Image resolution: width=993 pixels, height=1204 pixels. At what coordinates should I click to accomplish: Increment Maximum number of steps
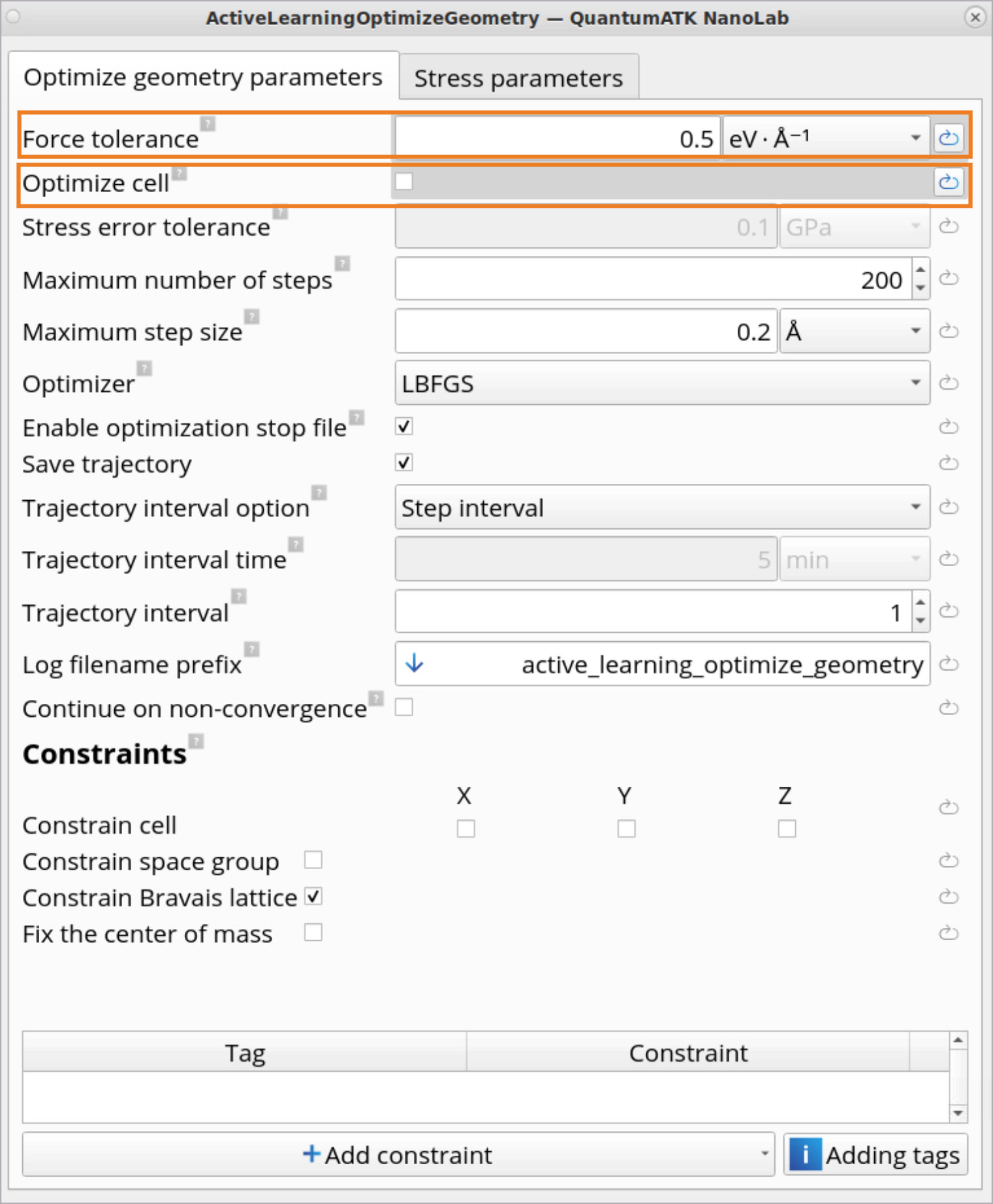pyautogui.click(x=921, y=269)
